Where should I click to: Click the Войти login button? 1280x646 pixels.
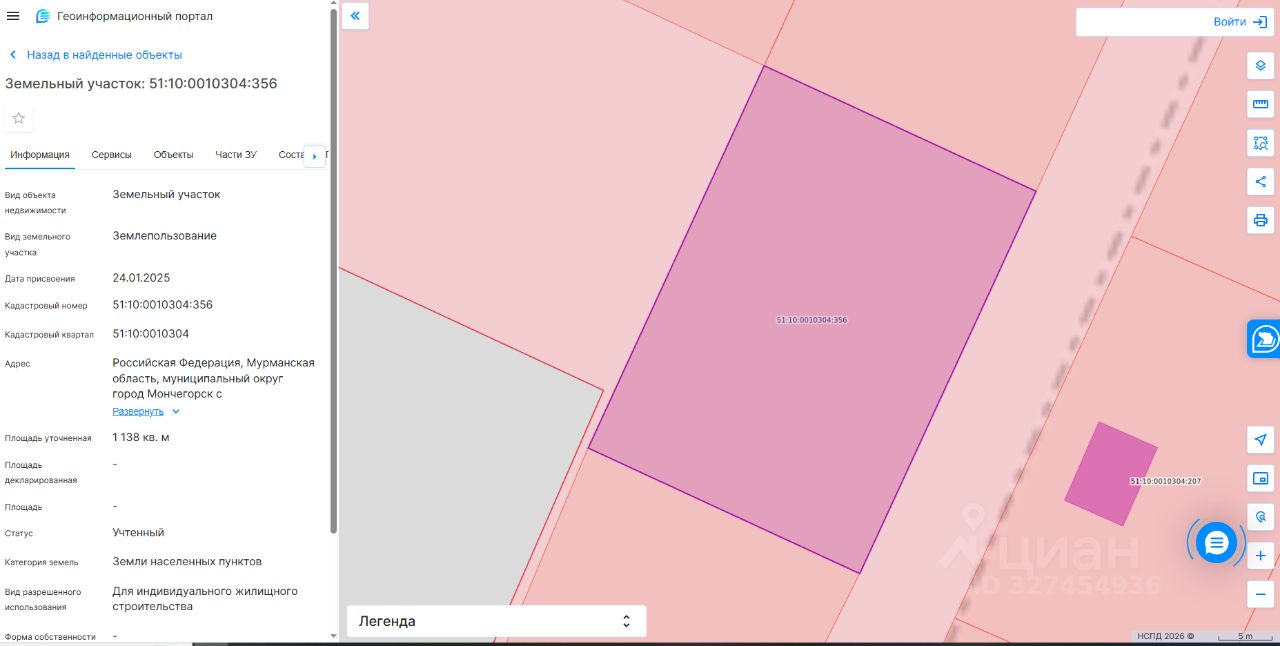[1240, 21]
